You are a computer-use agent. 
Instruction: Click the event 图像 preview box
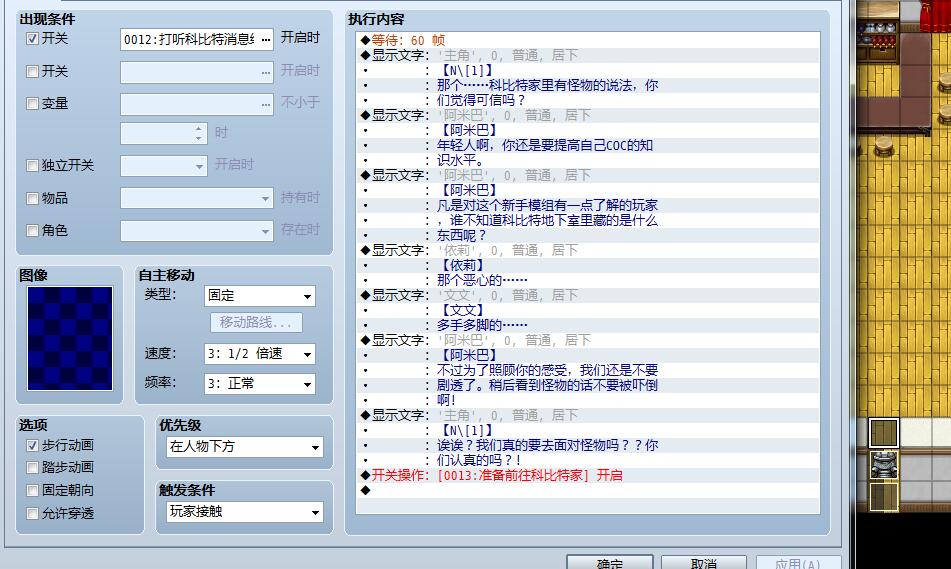70,338
